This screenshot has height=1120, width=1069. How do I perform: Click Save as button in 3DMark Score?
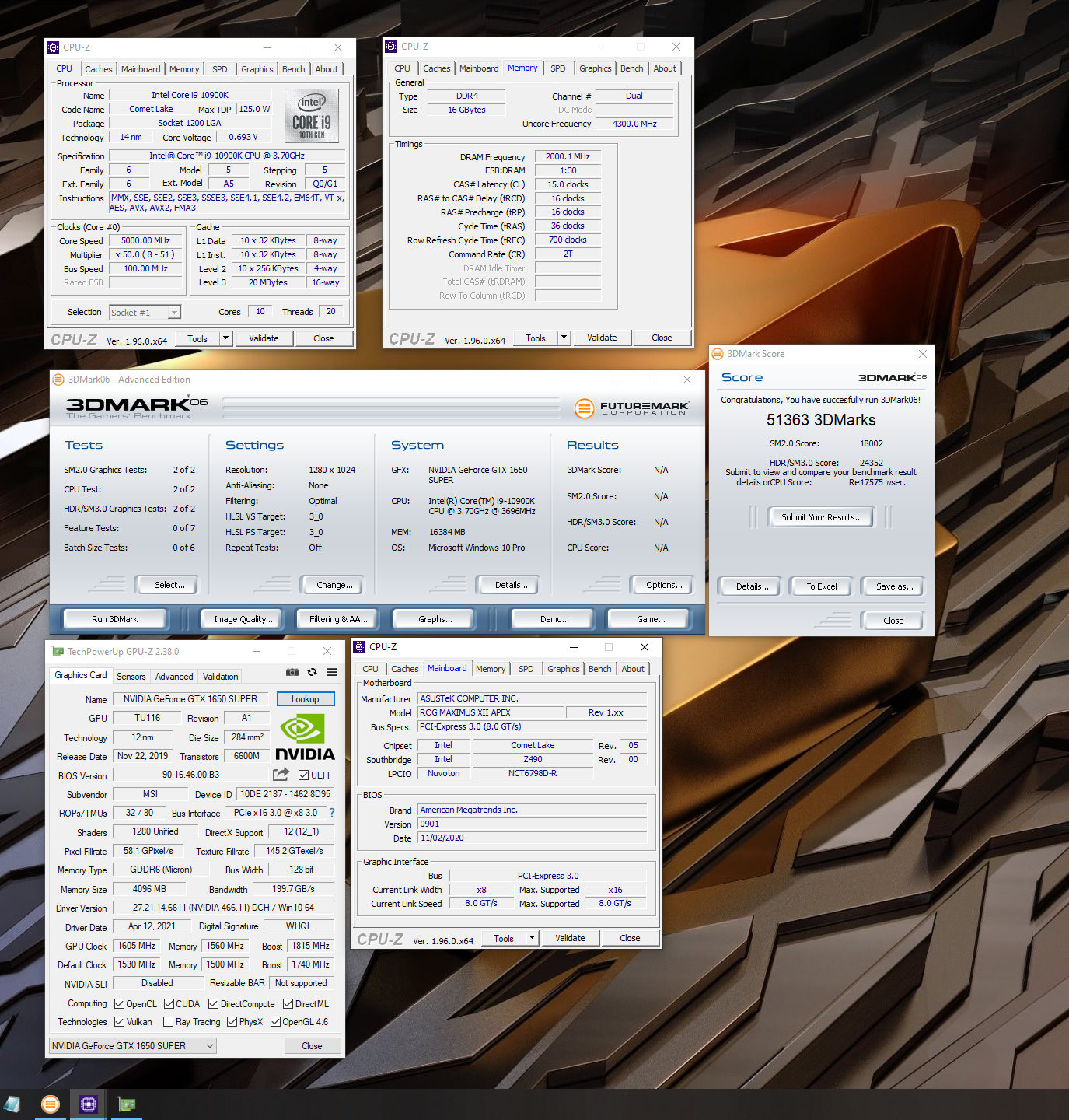tap(894, 586)
